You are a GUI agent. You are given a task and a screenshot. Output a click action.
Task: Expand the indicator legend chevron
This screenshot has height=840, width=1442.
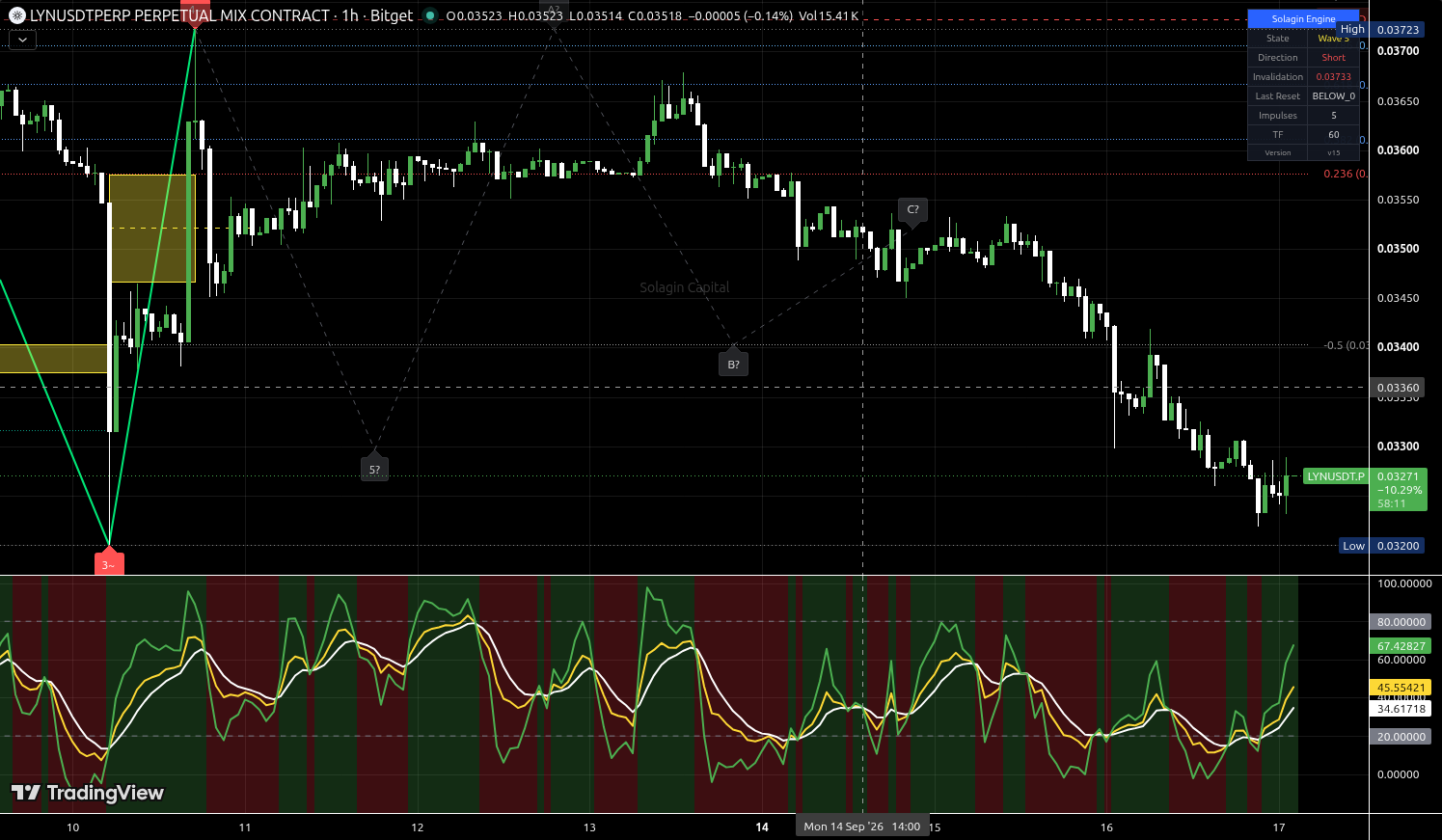[22, 41]
